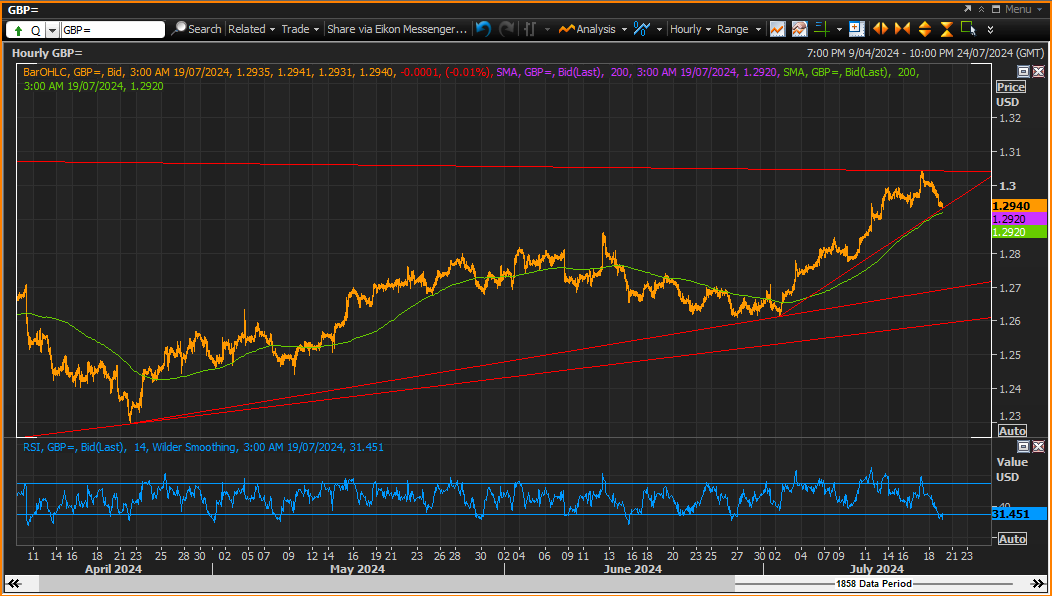
Task: Click the horizontal compress orange arrows icon
Action: pyautogui.click(x=902, y=29)
